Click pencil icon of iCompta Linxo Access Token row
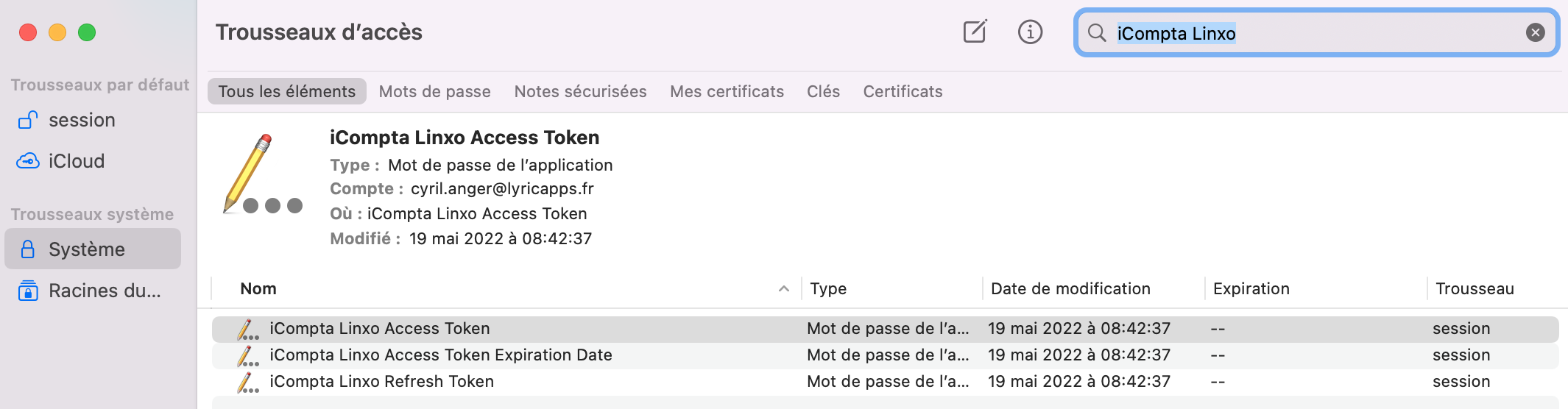This screenshot has width=1568, height=409. tap(247, 329)
